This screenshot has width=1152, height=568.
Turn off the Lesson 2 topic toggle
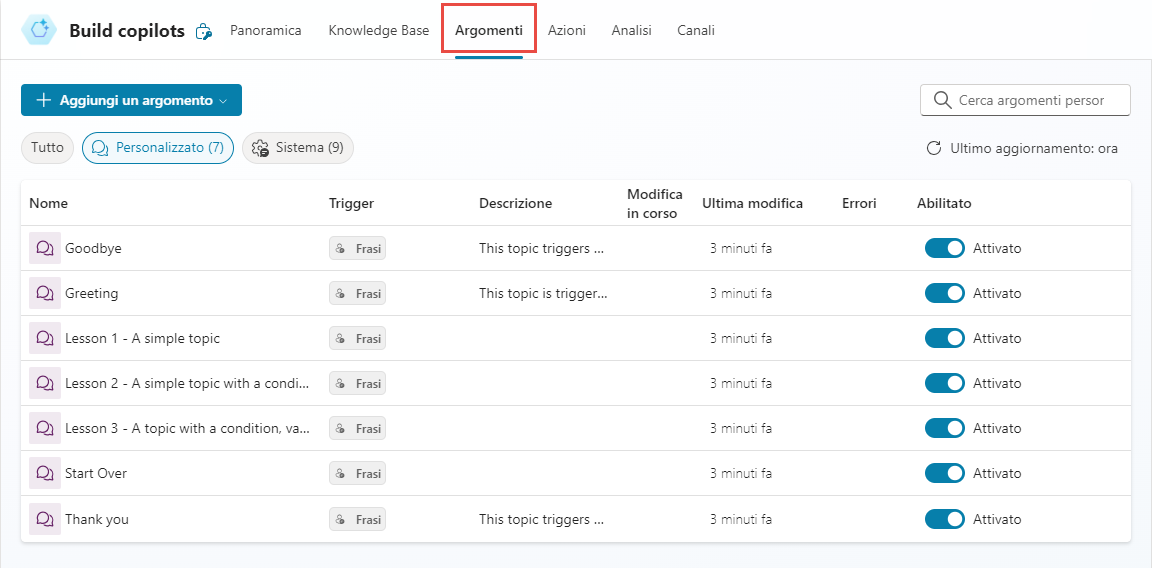point(944,383)
